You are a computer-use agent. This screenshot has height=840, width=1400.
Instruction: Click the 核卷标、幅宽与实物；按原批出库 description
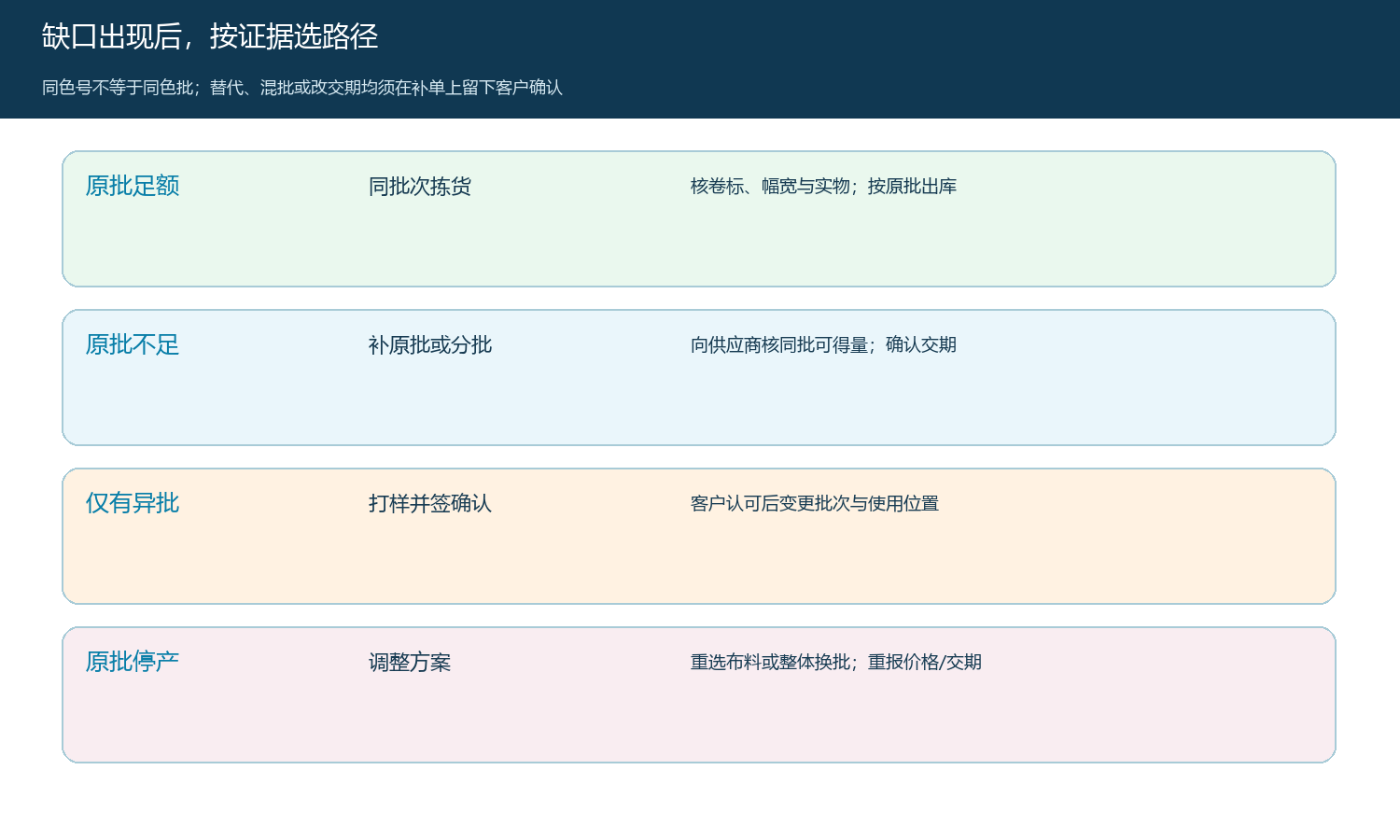823,187
